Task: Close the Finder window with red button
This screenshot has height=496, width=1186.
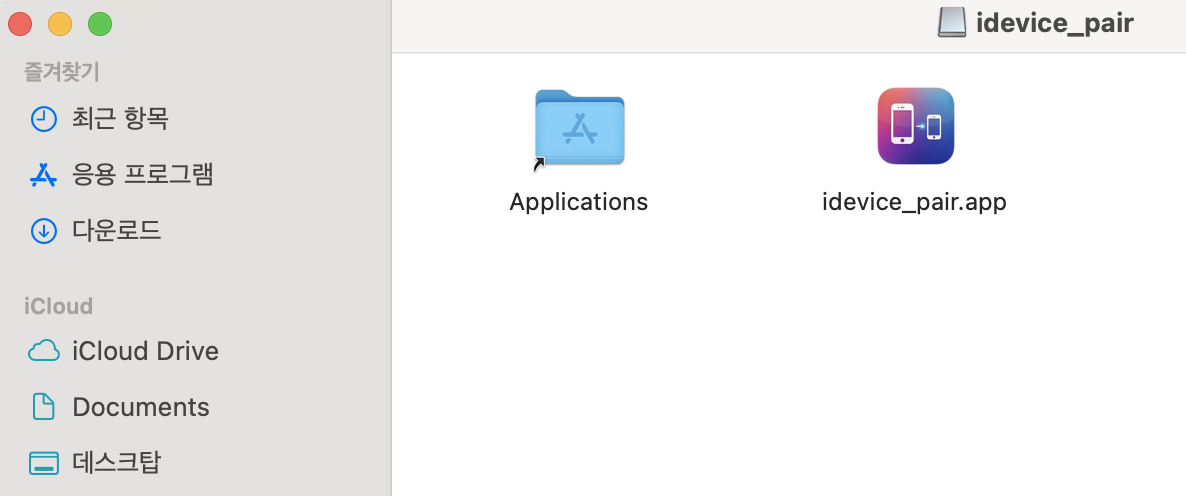Action: coord(20,24)
